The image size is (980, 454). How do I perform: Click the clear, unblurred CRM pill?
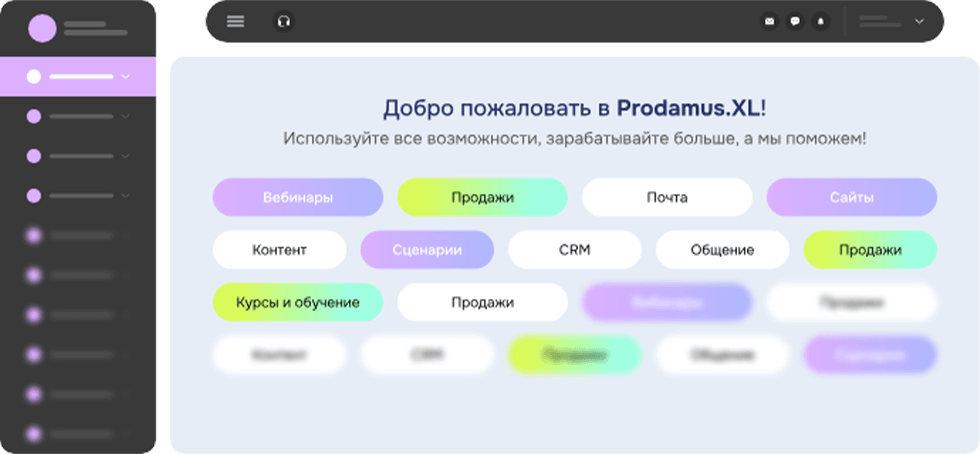pos(574,250)
